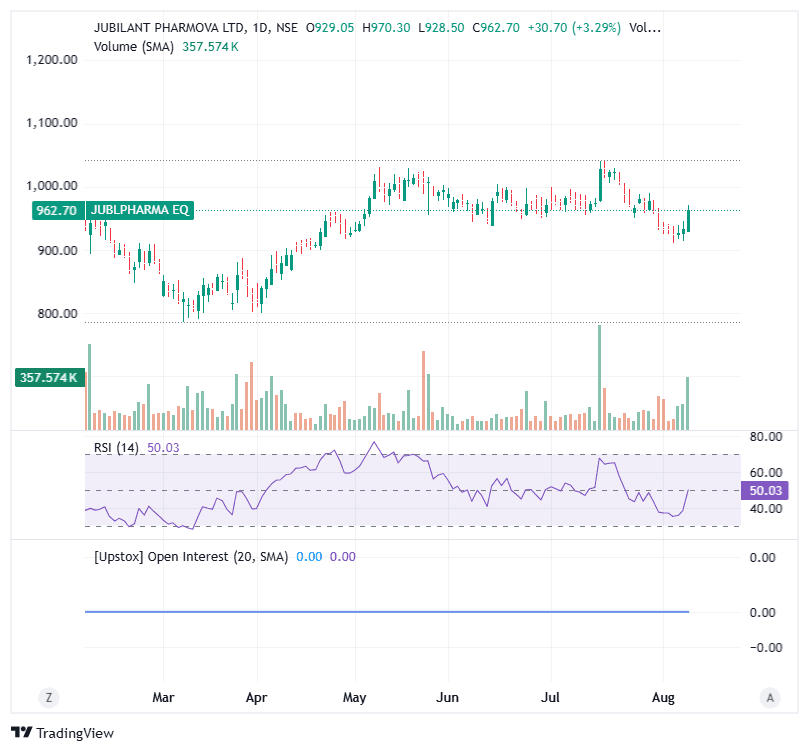Click RSI legend value 50.03
Image resolution: width=809 pixels, height=752 pixels.
coord(163,448)
